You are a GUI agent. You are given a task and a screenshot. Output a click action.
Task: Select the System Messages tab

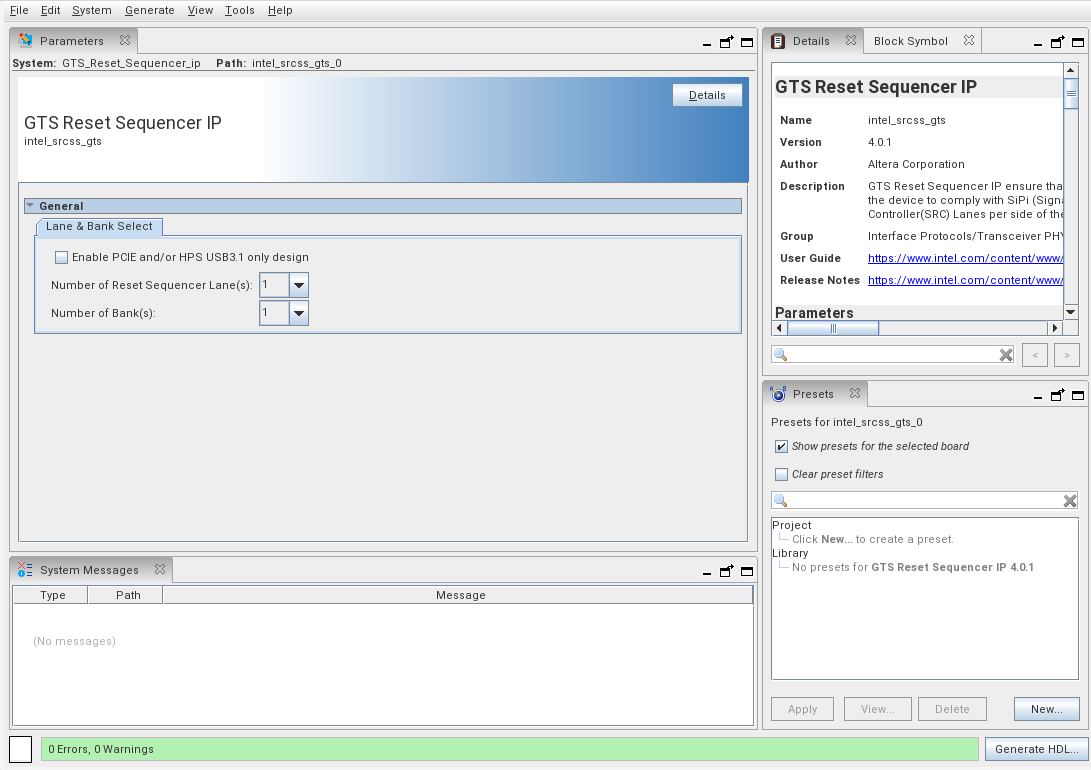click(x=89, y=570)
